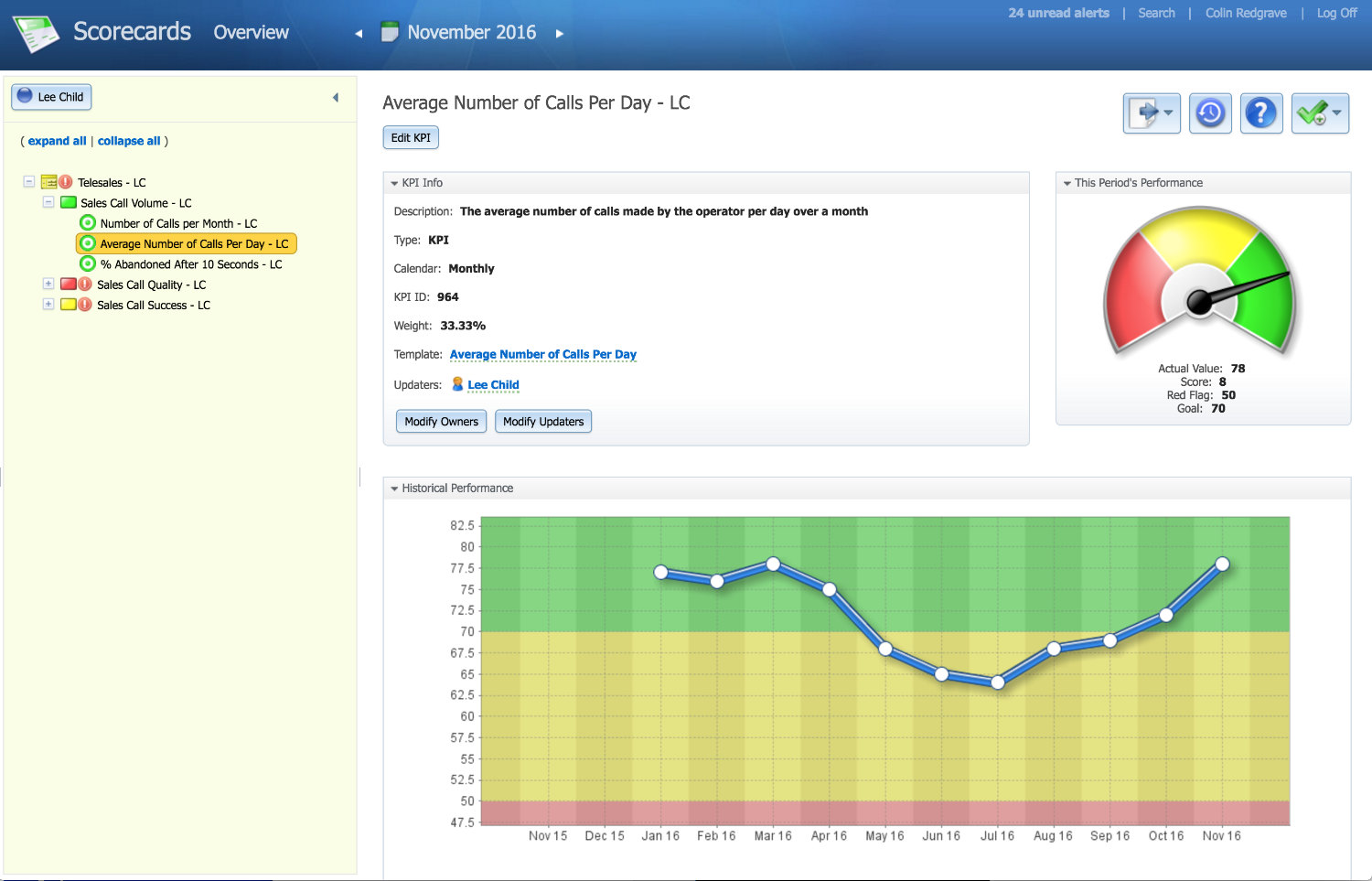The height and width of the screenshot is (881, 1372).
Task: Expand the Sales Call Success - LC node
Action: (x=48, y=304)
